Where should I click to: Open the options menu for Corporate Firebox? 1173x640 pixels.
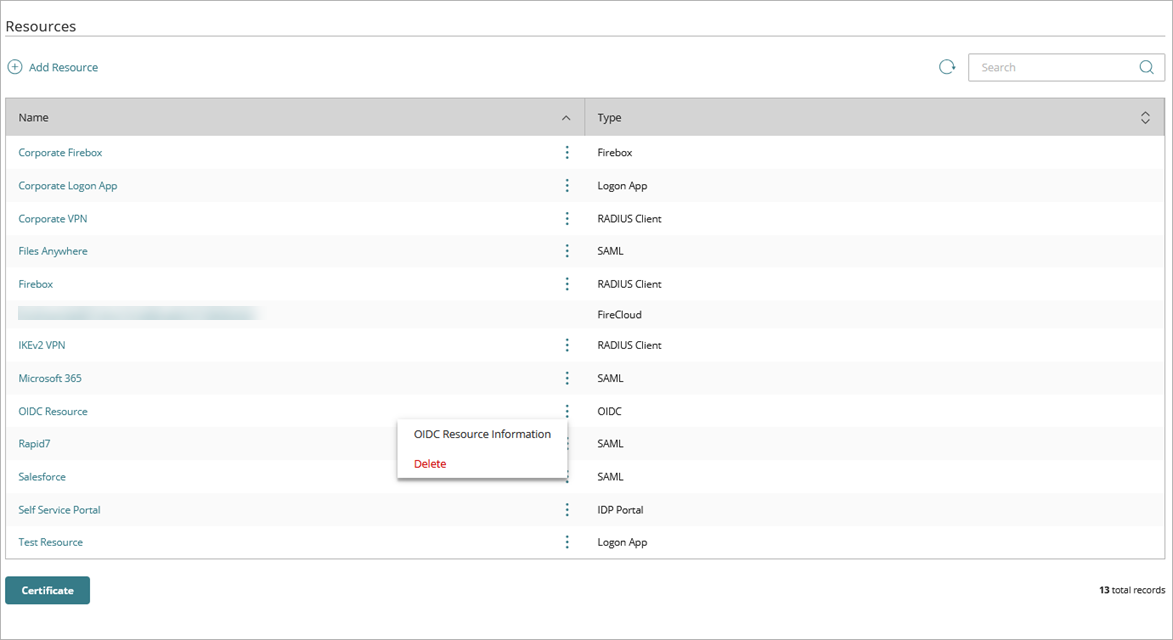567,153
